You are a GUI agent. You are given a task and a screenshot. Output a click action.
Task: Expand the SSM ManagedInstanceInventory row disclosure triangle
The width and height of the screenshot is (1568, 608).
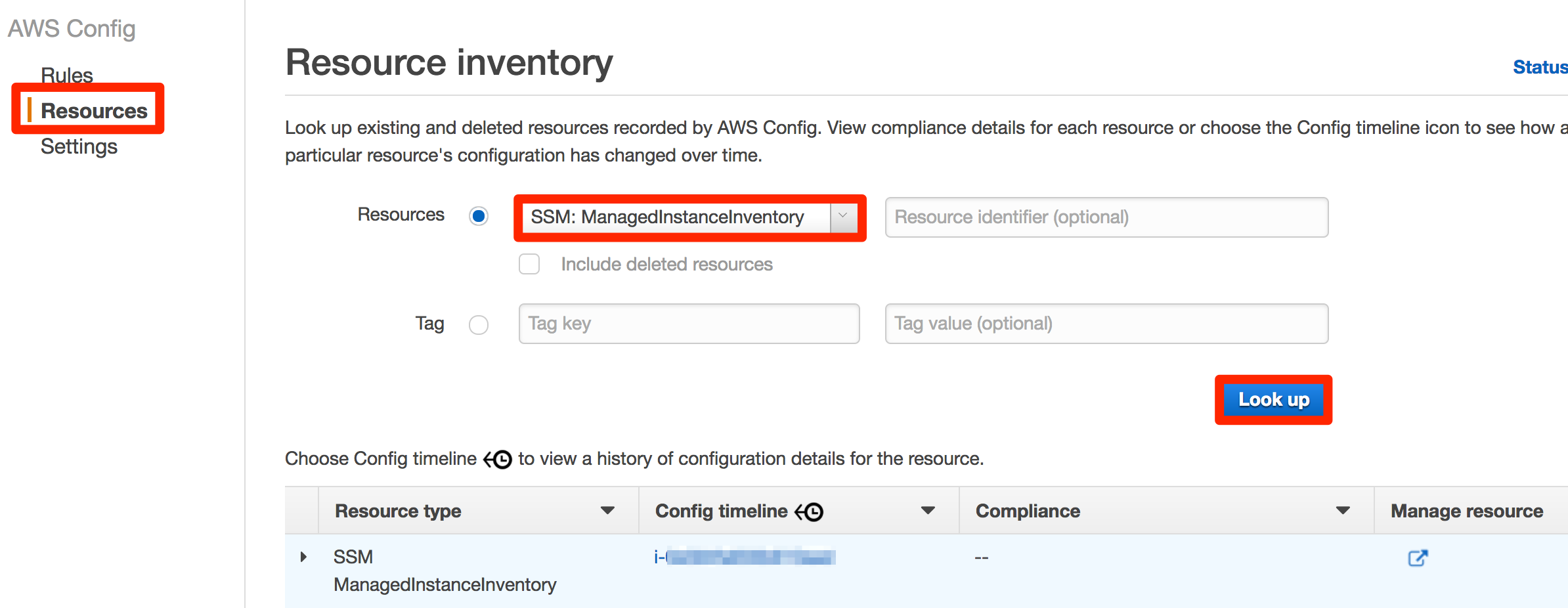303,557
